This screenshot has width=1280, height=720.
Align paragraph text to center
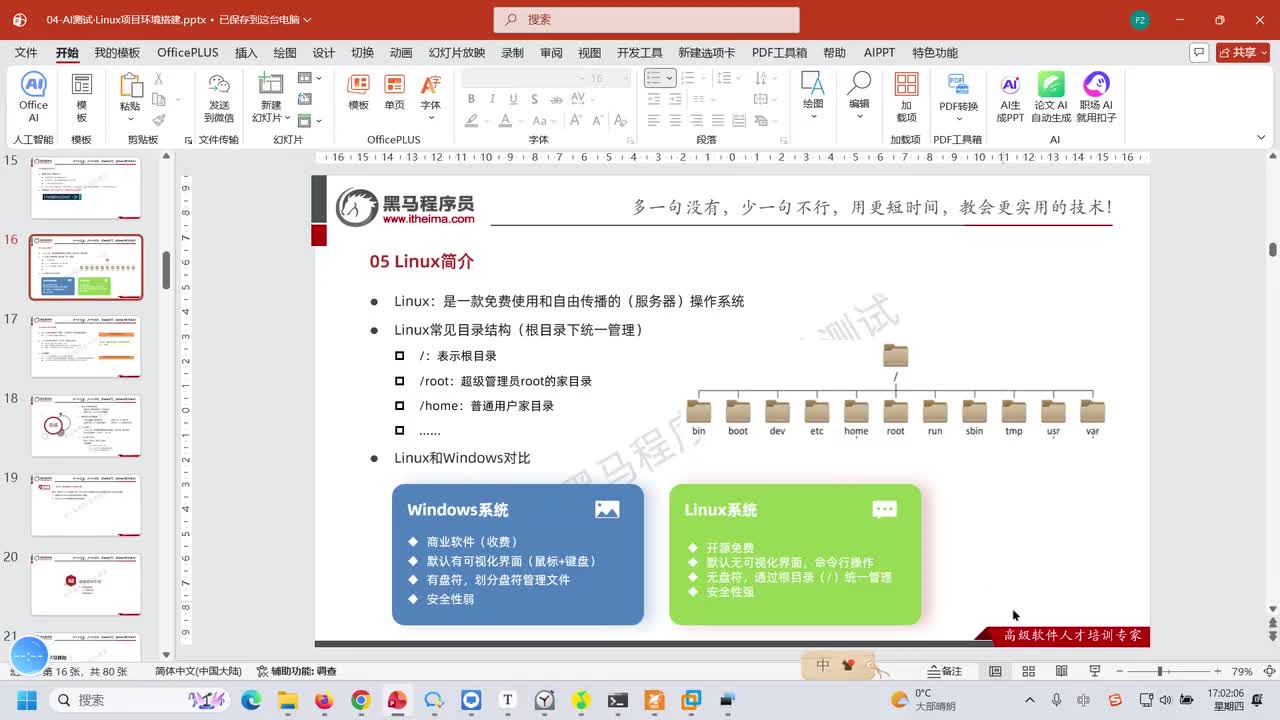[675, 120]
